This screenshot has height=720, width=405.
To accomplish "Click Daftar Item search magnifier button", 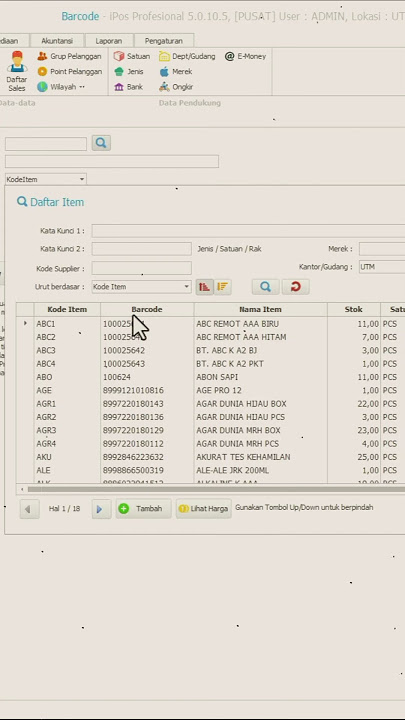I will point(265,287).
